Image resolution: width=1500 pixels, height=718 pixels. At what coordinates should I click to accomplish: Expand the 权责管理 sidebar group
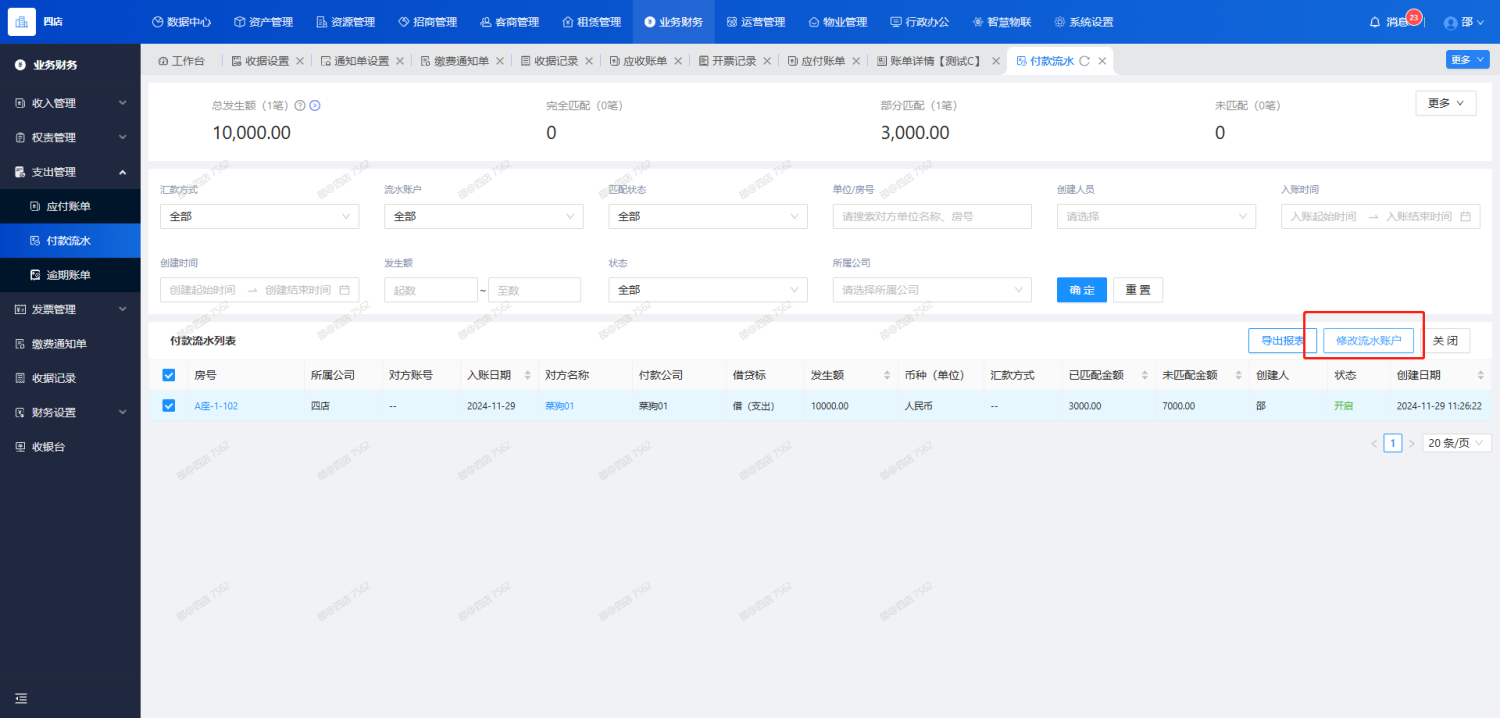pos(70,137)
